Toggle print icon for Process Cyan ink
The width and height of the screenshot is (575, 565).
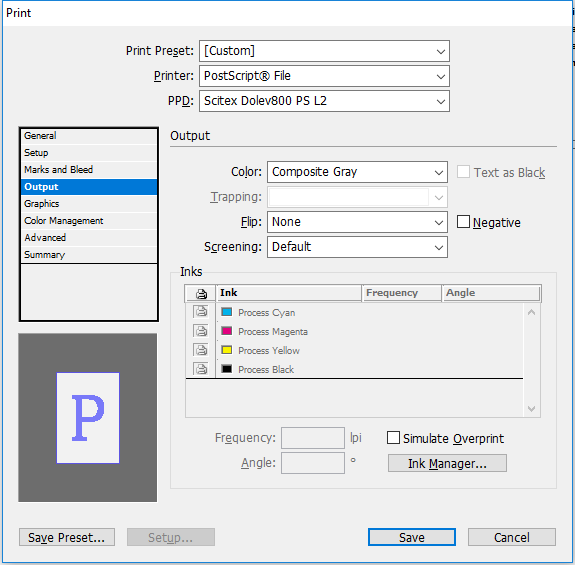click(x=201, y=312)
